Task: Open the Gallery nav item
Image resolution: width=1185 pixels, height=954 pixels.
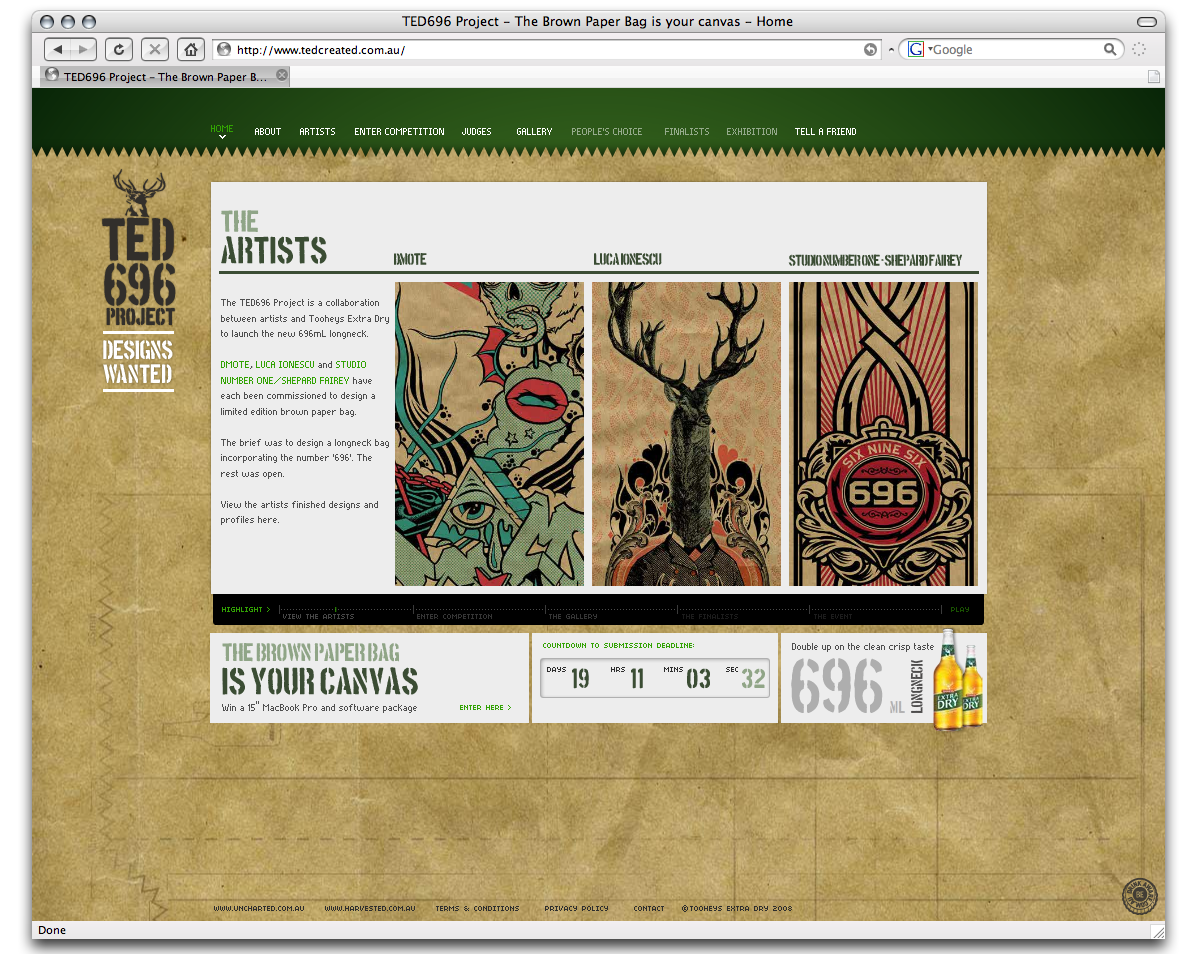Action: [534, 132]
